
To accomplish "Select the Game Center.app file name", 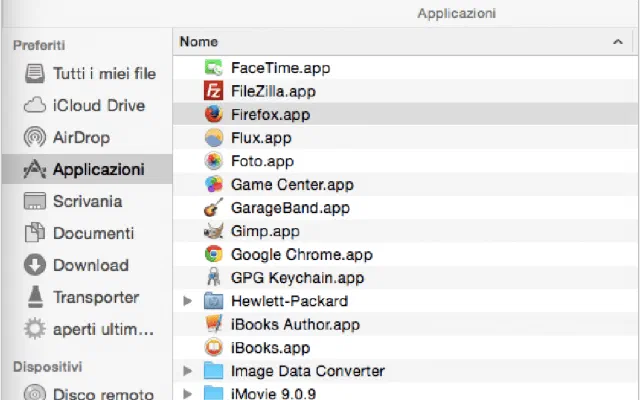I will pos(292,184).
